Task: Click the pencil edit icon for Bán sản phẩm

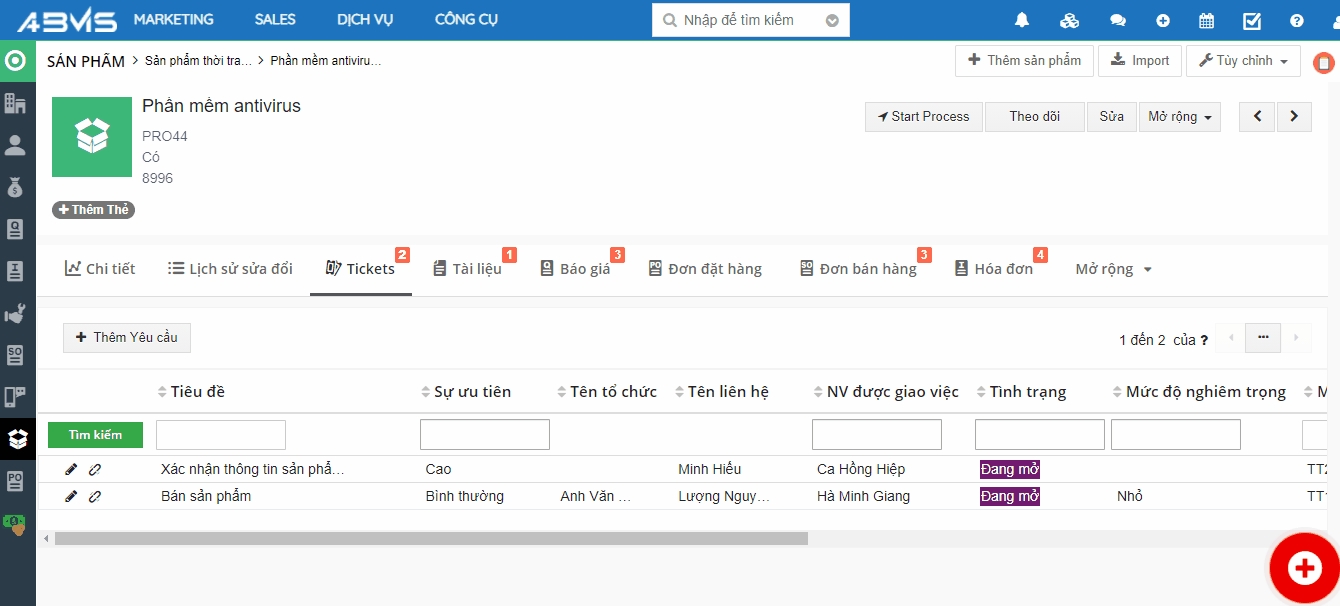Action: pyautogui.click(x=71, y=496)
